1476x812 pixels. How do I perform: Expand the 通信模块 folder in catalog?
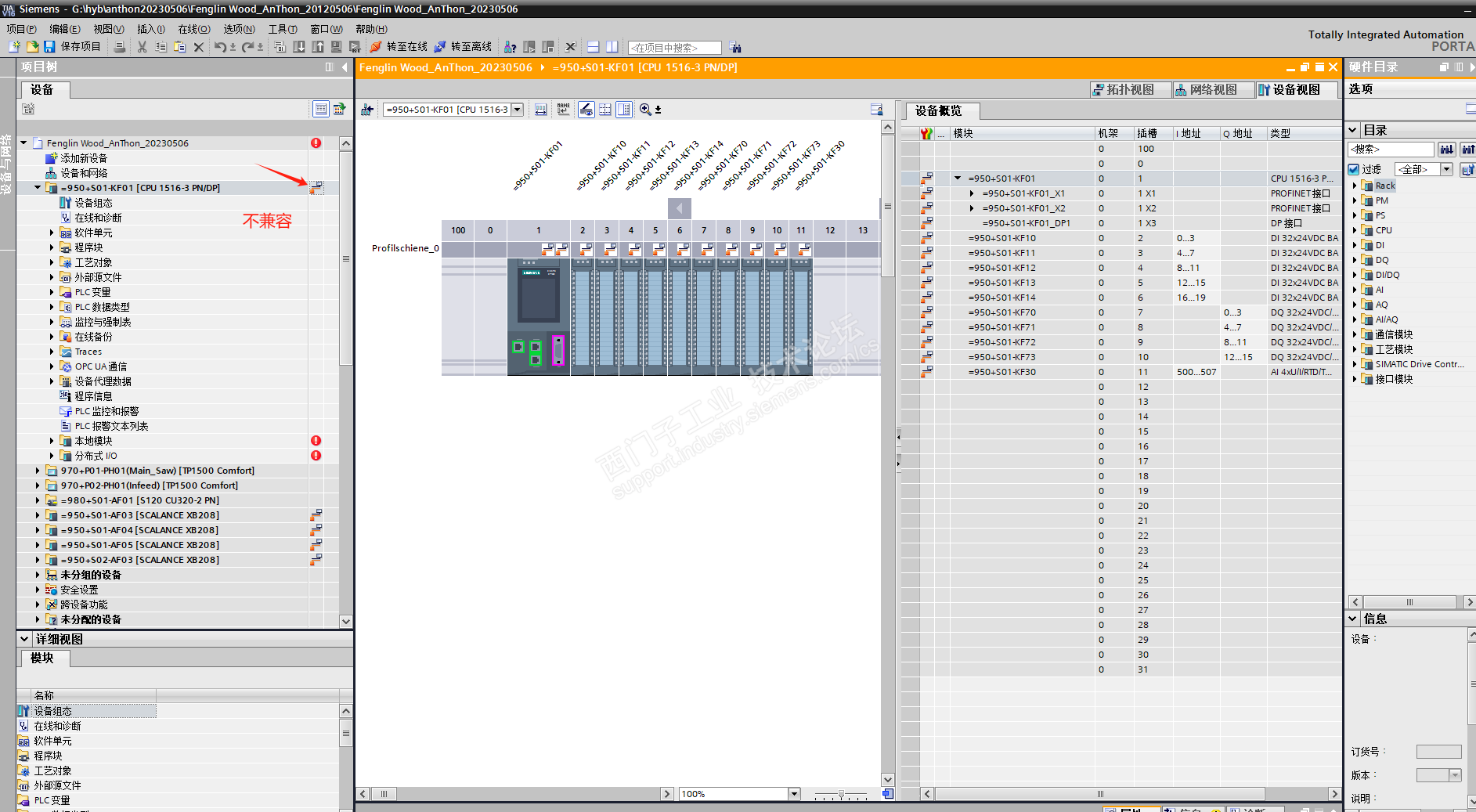pyautogui.click(x=1355, y=334)
